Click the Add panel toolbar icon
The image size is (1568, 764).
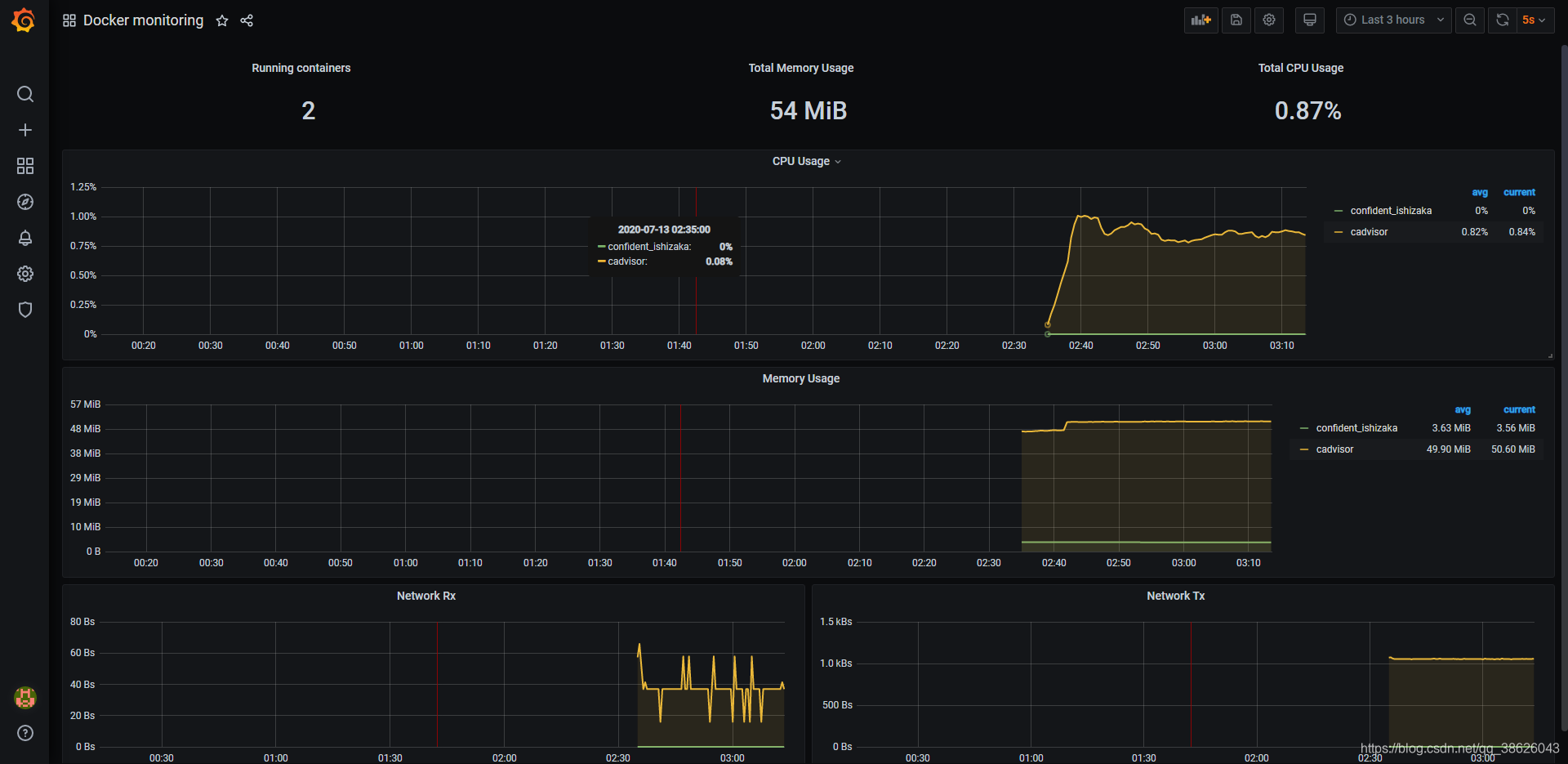tap(1201, 20)
